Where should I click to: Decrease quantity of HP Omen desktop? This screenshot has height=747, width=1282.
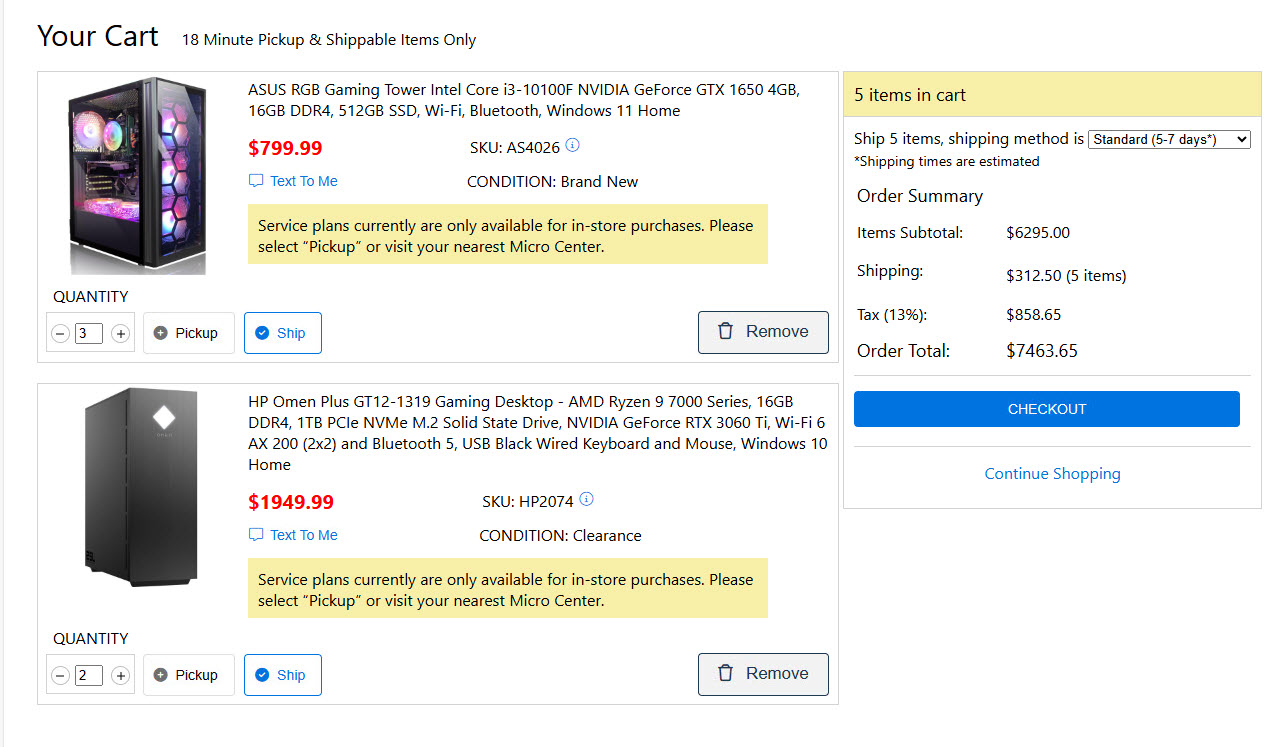click(60, 676)
